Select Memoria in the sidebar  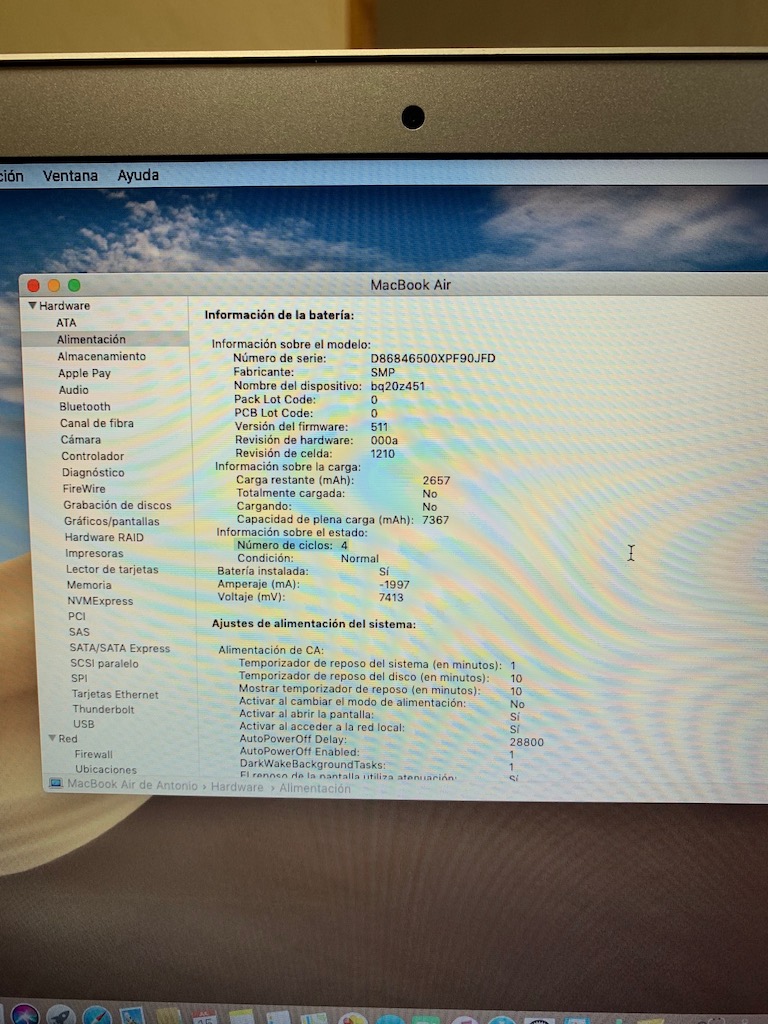(x=89, y=585)
